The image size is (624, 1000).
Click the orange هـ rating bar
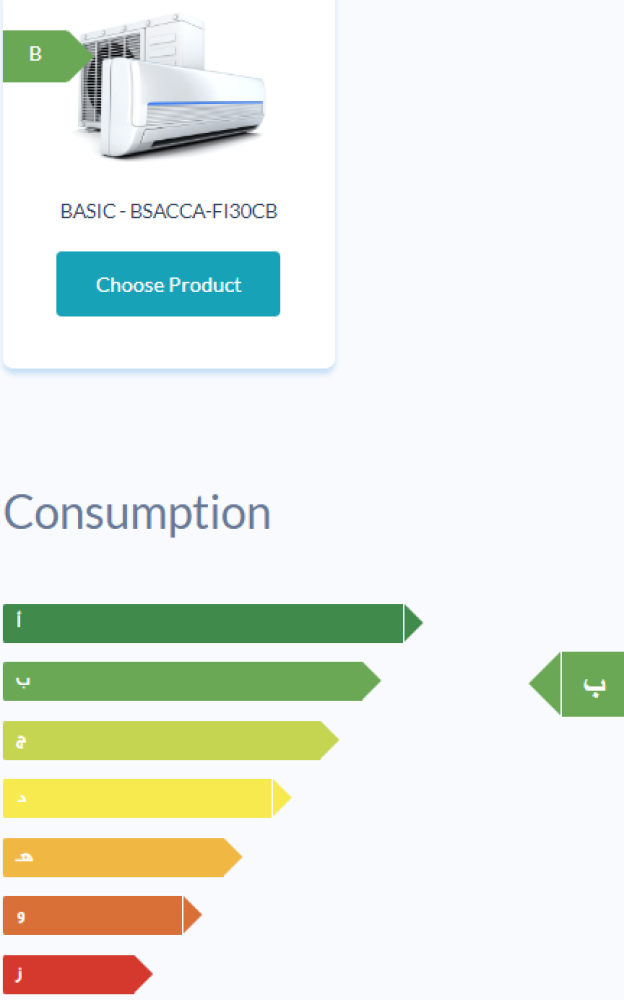(x=123, y=857)
